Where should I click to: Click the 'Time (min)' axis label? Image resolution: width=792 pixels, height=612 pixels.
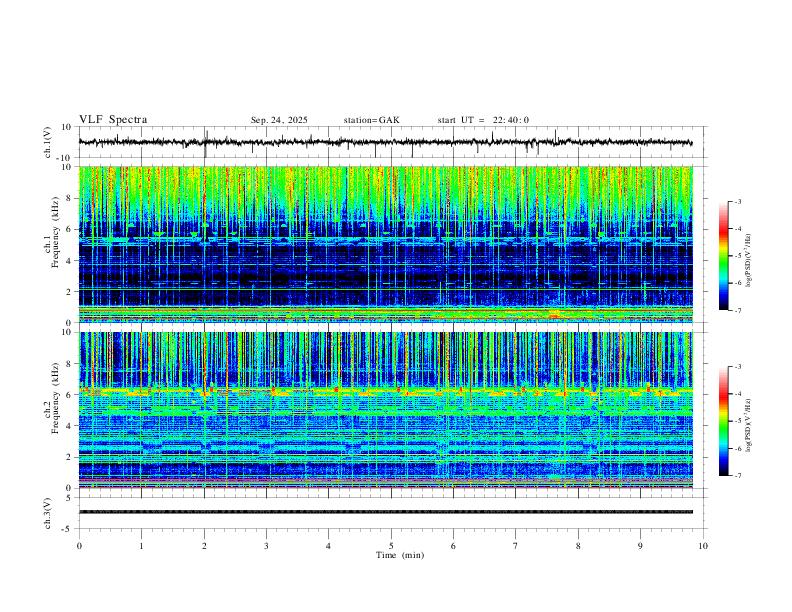click(400, 555)
